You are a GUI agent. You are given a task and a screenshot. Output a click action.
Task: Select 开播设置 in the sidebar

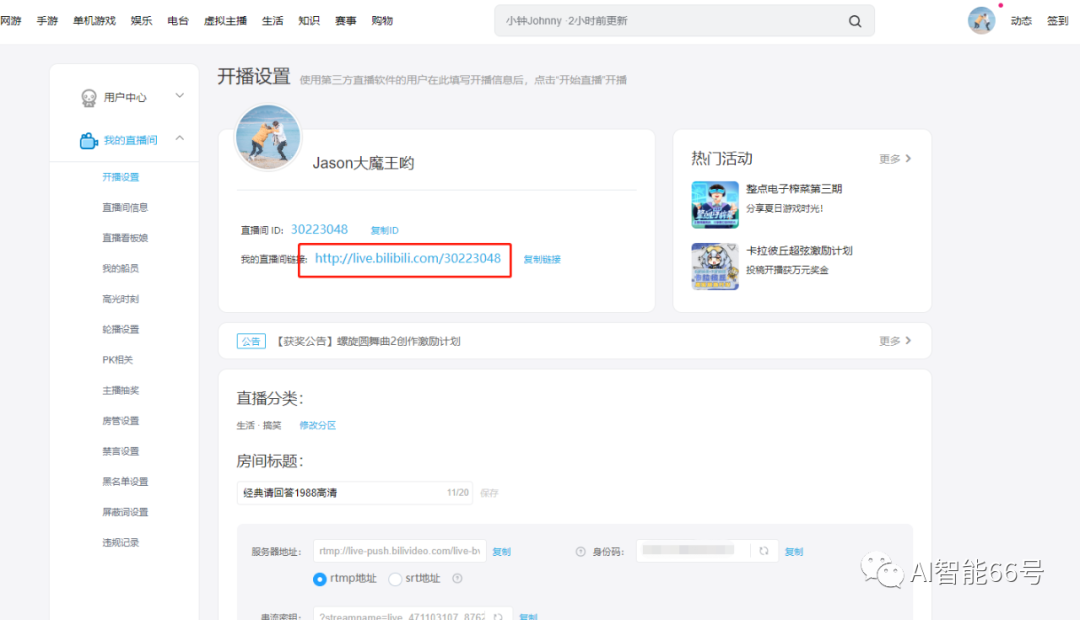click(x=121, y=177)
